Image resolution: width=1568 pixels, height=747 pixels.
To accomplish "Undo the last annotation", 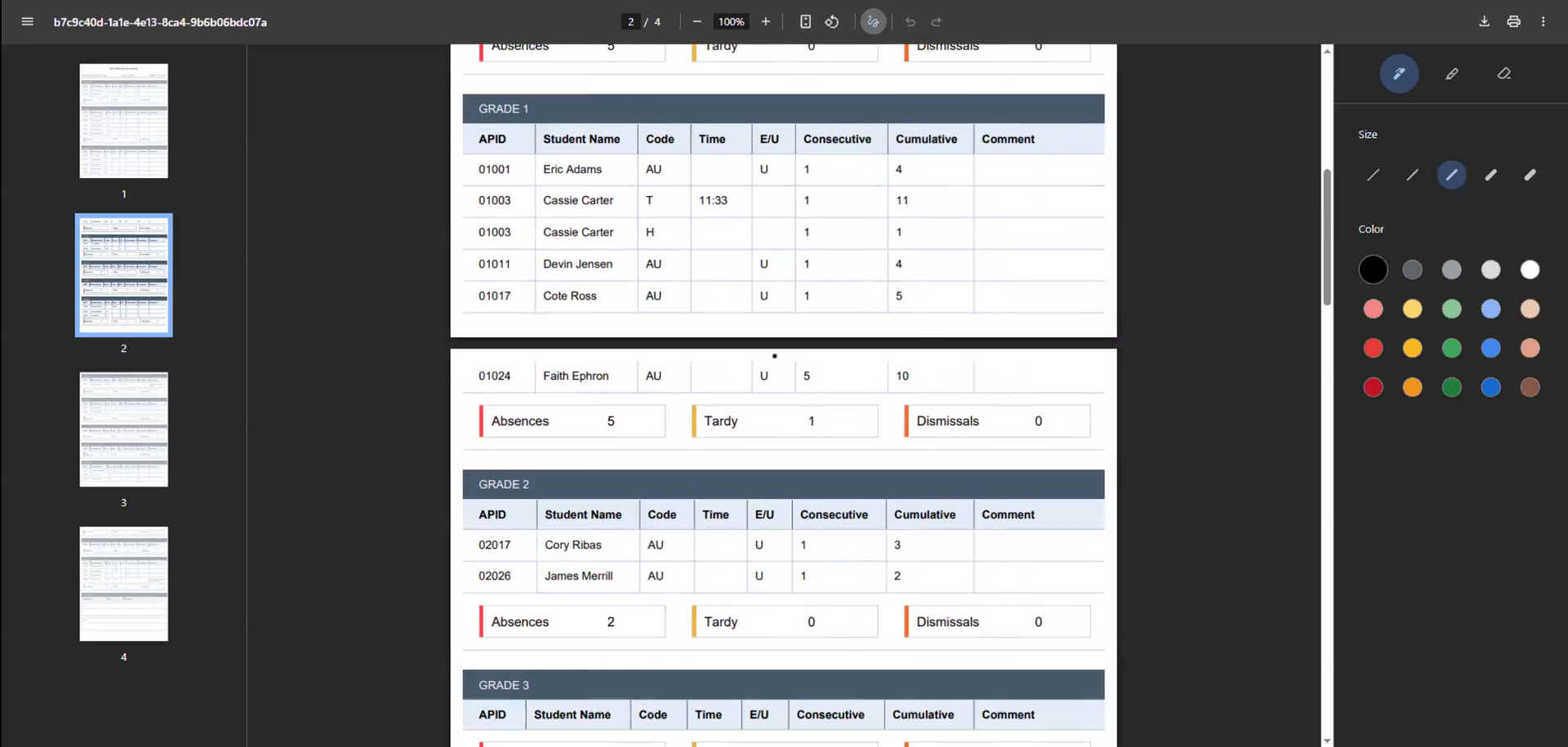I will 910,22.
